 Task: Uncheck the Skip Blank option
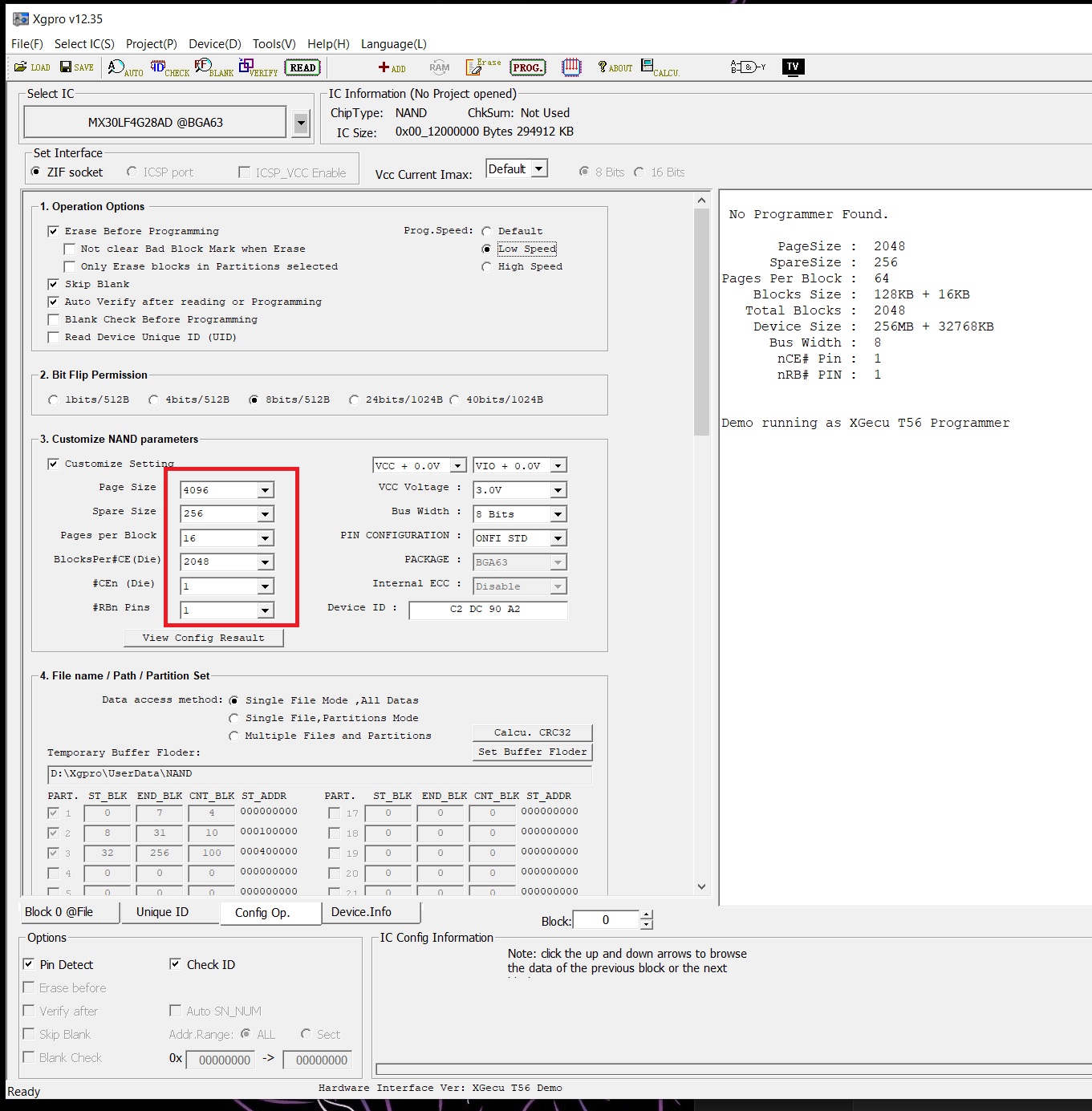pos(54,284)
